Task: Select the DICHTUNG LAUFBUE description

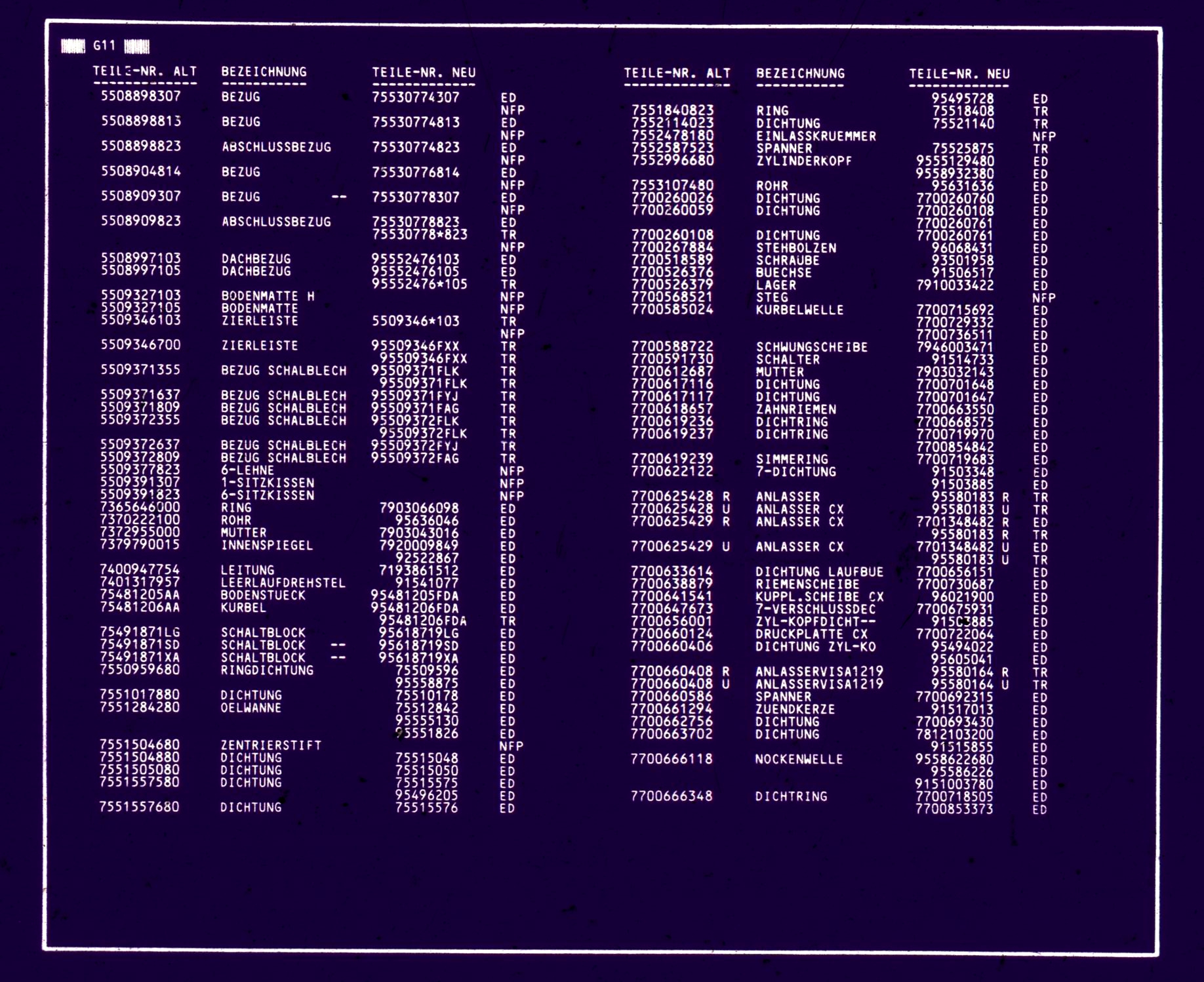Action: 819,572
